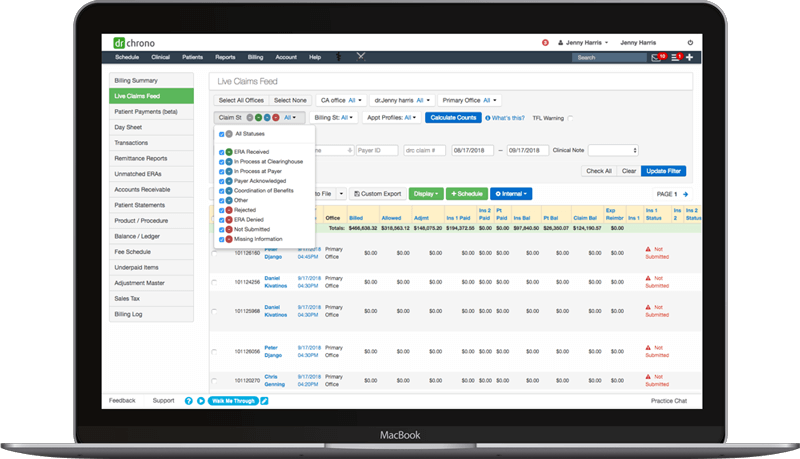This screenshot has width=800, height=459.
Task: Open the Reports menu
Action: click(225, 57)
